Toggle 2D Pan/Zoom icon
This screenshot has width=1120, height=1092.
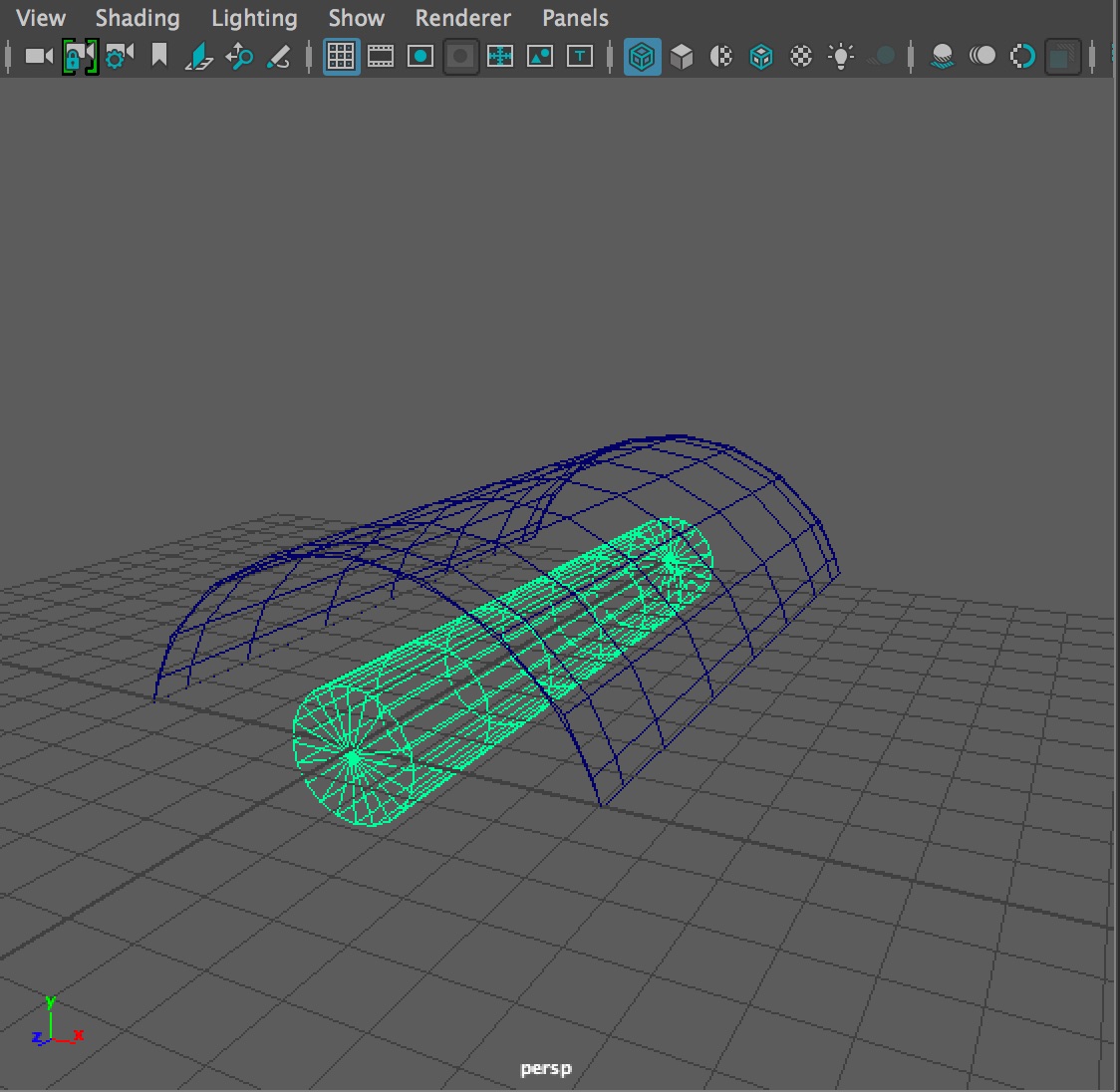[x=239, y=57]
